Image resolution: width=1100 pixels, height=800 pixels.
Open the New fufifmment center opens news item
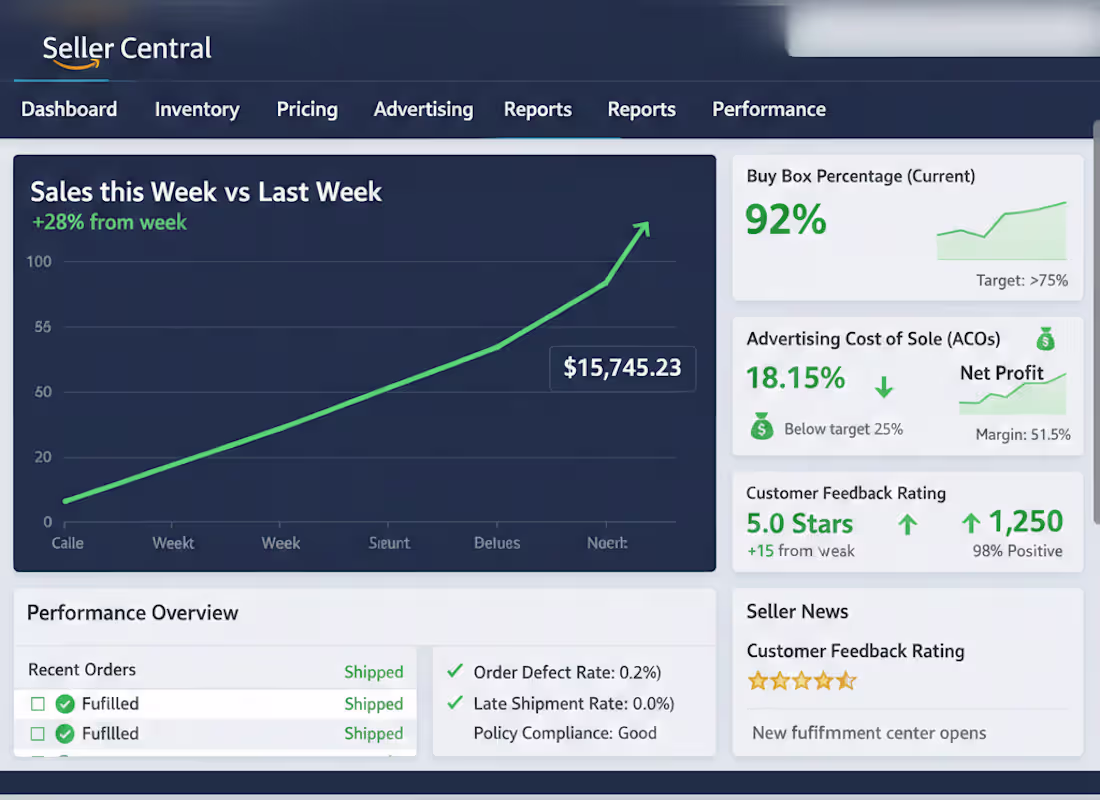(x=869, y=733)
